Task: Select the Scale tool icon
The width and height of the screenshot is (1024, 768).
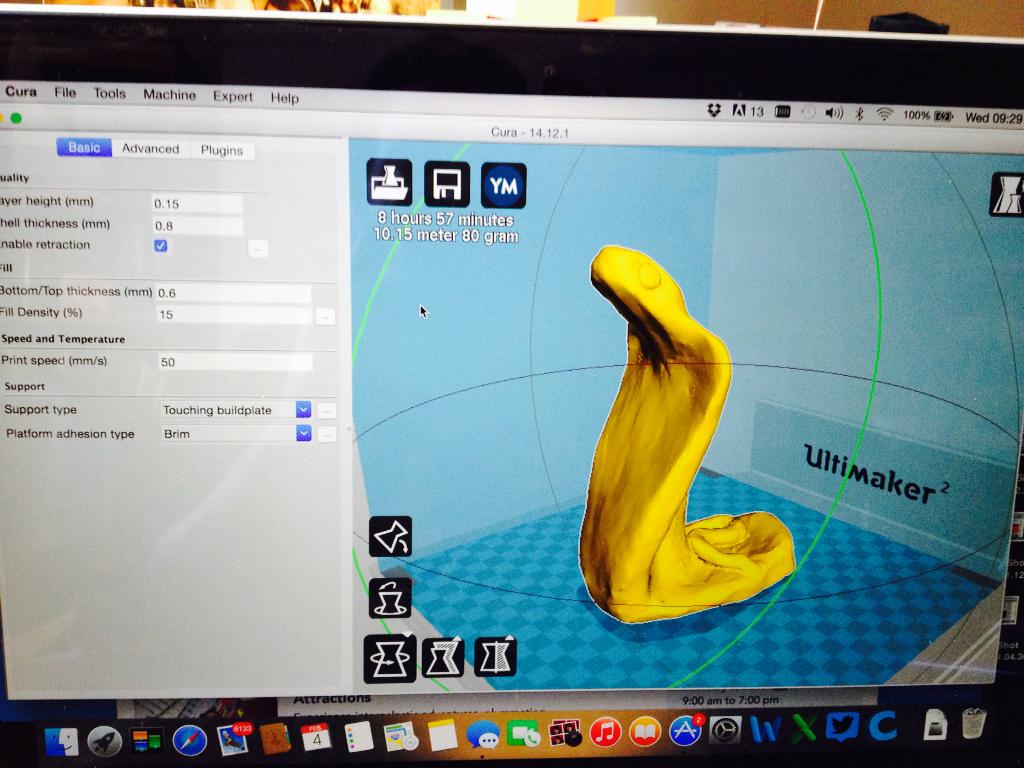Action: pos(443,657)
